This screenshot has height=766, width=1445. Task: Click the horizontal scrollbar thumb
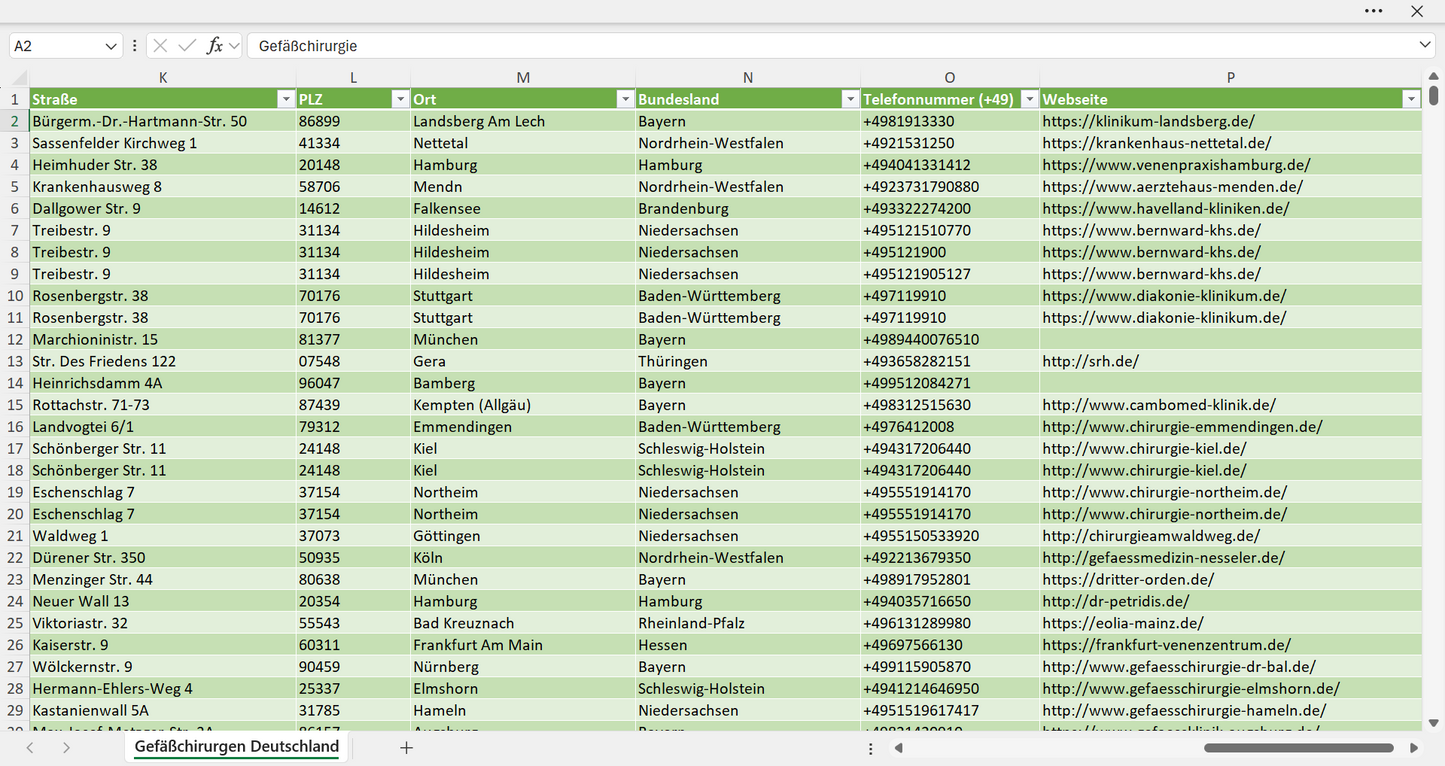coord(1298,747)
